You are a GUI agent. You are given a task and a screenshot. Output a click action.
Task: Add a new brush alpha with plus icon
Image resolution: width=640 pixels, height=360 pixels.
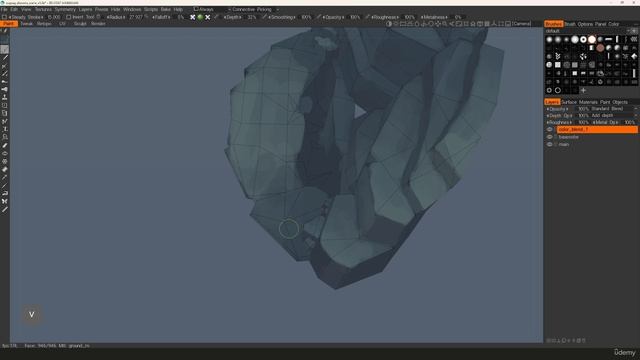[x=583, y=90]
